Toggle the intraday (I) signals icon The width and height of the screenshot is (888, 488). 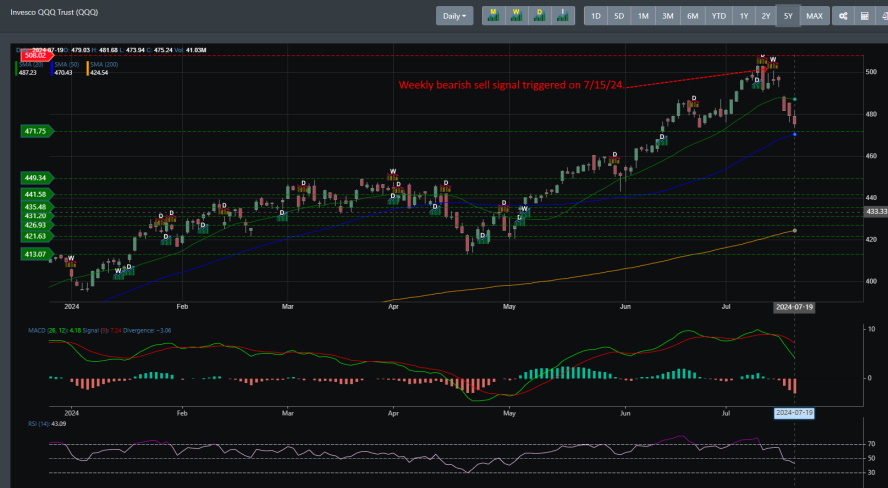(562, 16)
